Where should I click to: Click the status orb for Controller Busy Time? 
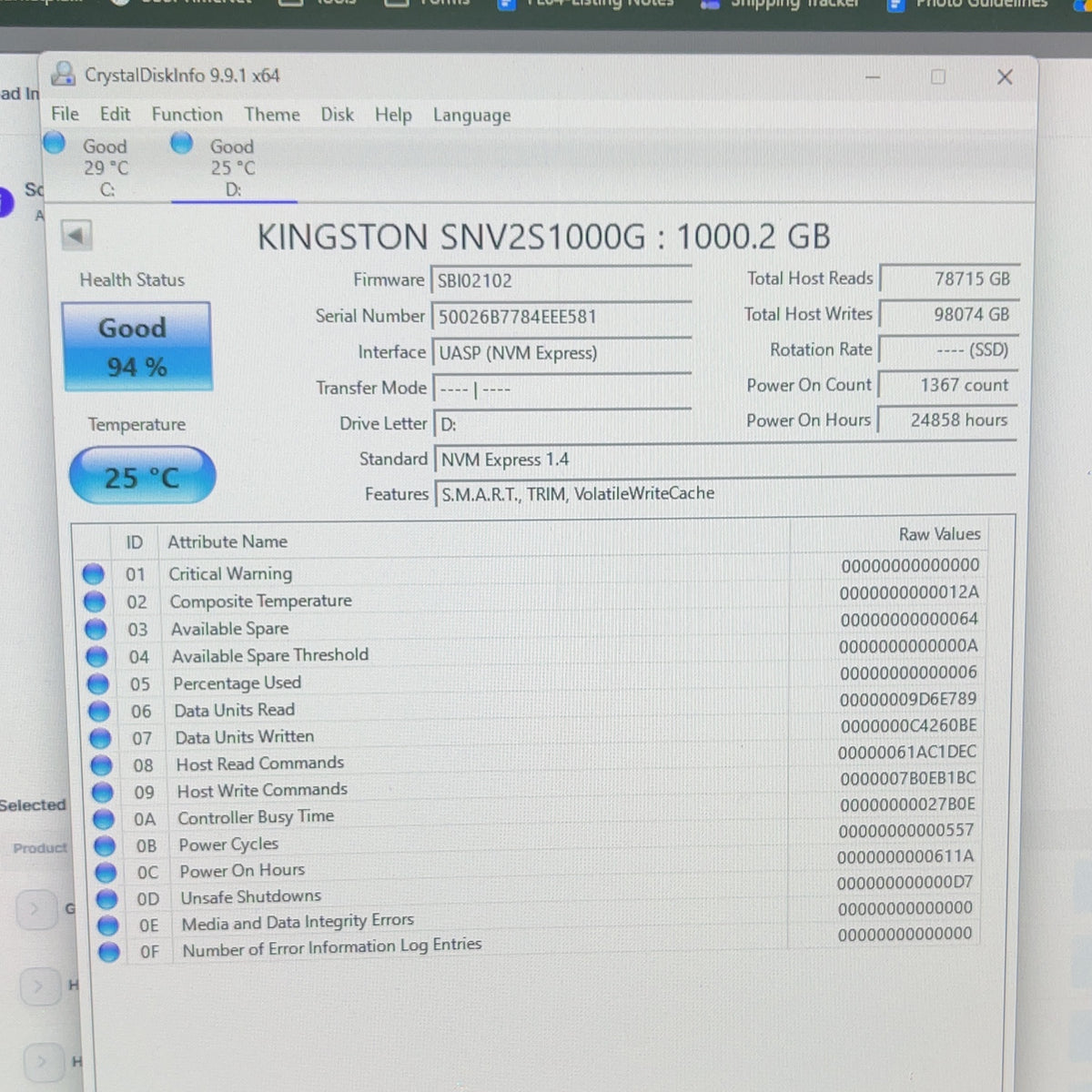[x=104, y=819]
